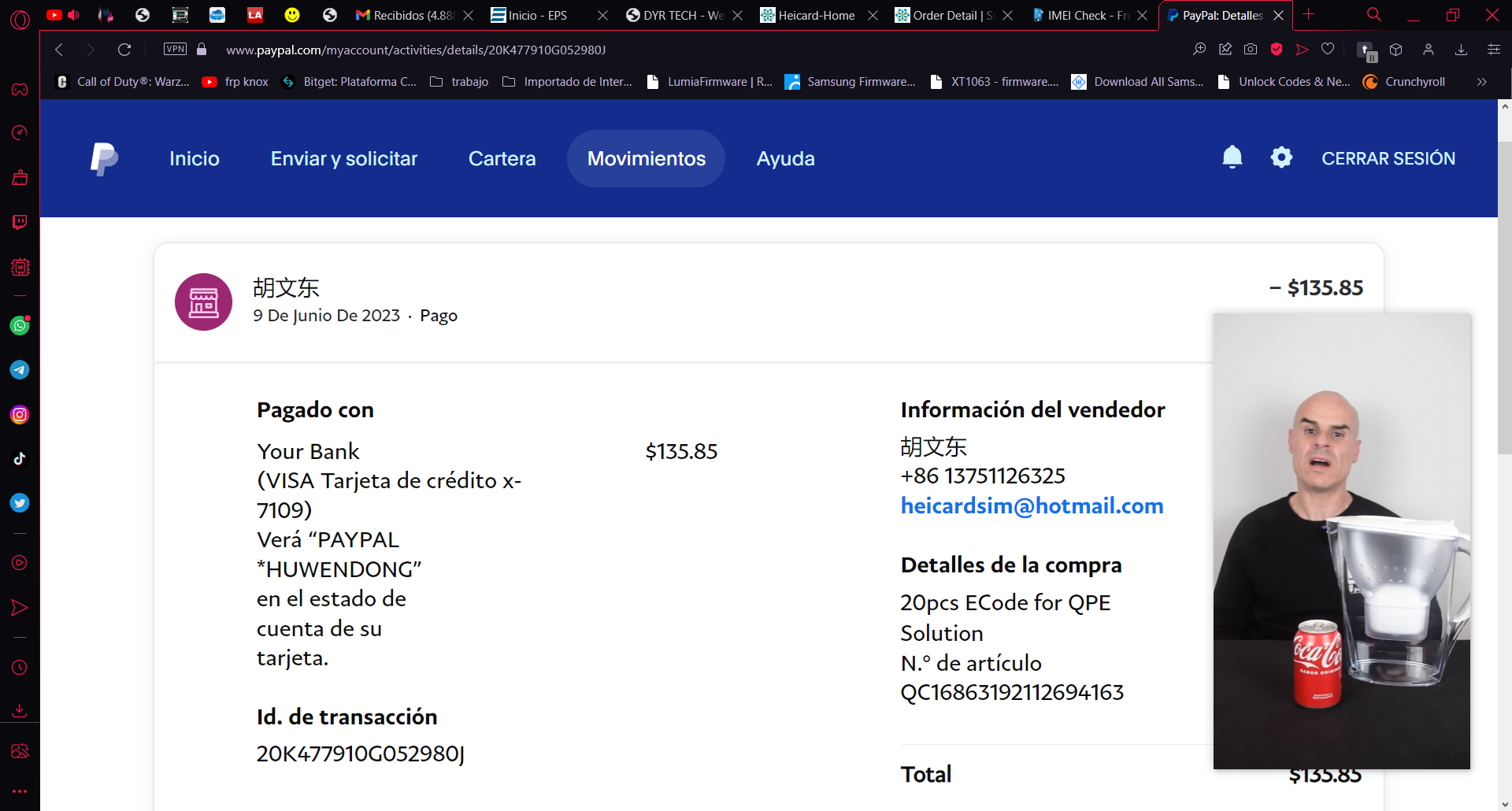The width and height of the screenshot is (1512, 811).
Task: Add page to bookmarks with heart icon
Action: 1328,49
